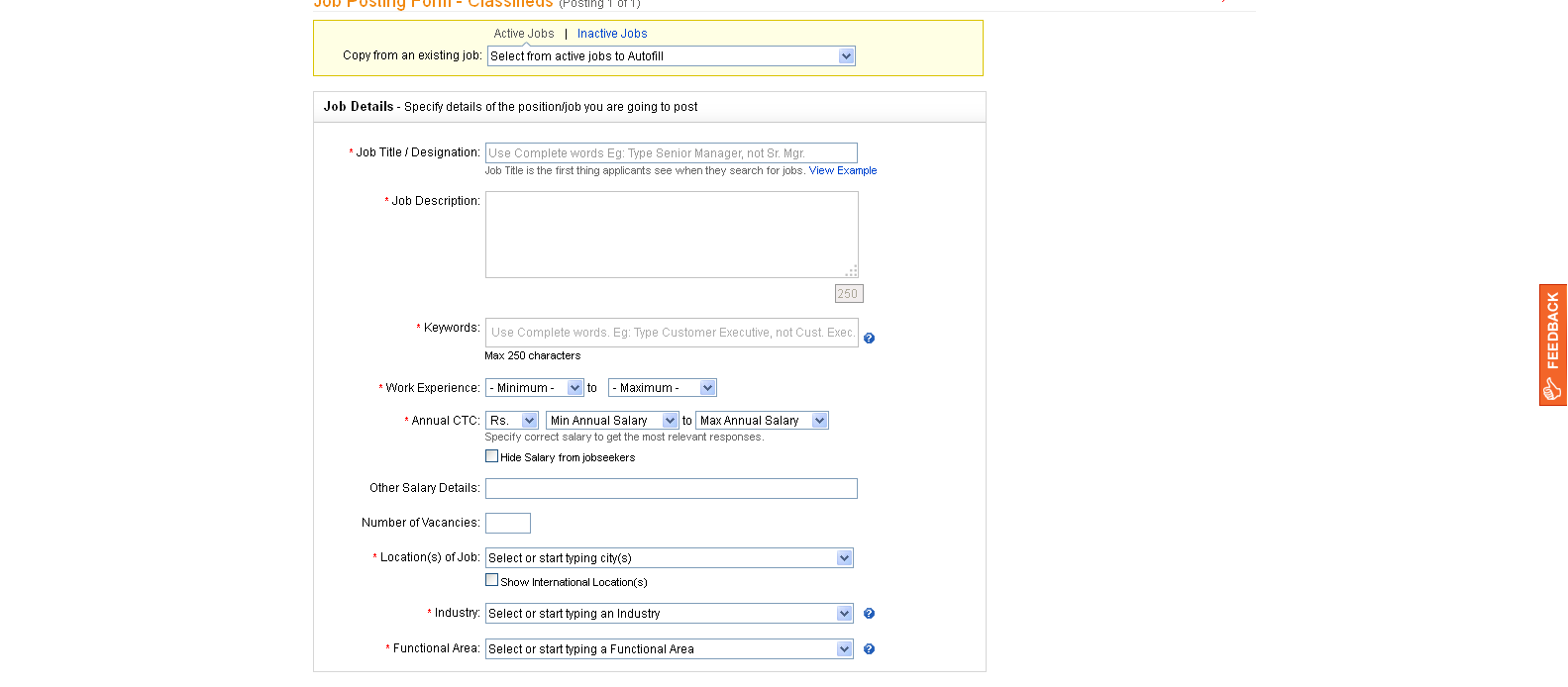This screenshot has height=687, width=1568.
Task: Expand the Location(s) of Job city selector
Action: tap(669, 558)
